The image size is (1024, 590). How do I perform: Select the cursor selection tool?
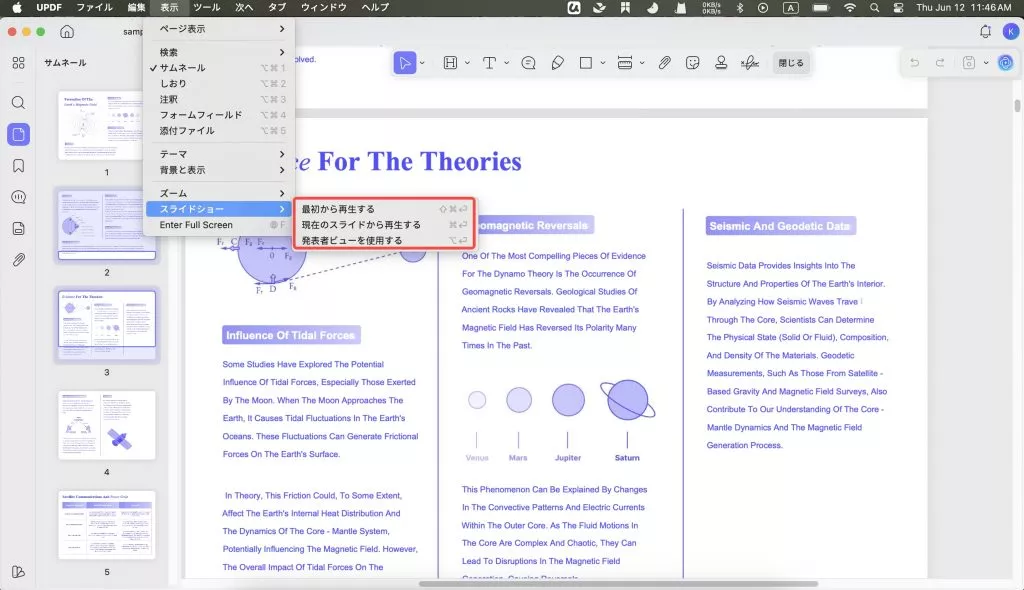coord(405,63)
